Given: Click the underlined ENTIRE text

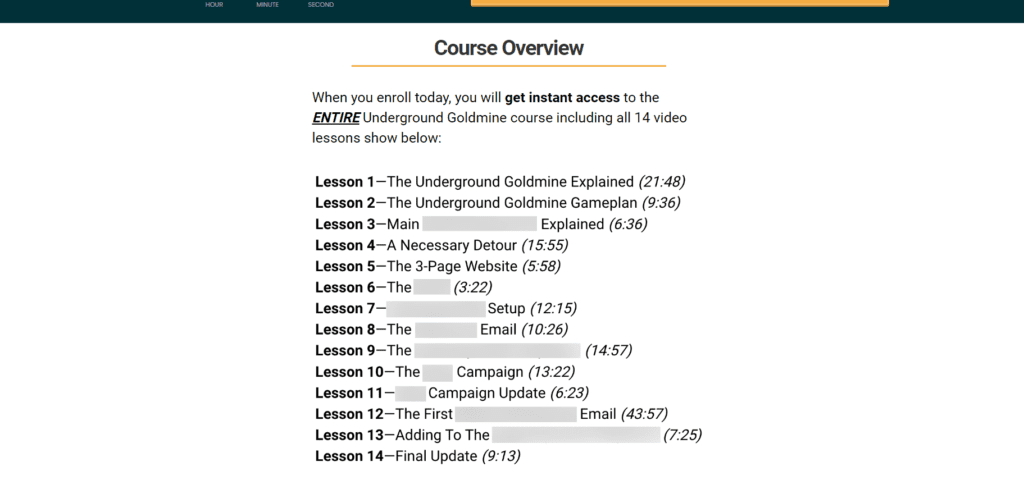Looking at the screenshot, I should [x=336, y=118].
